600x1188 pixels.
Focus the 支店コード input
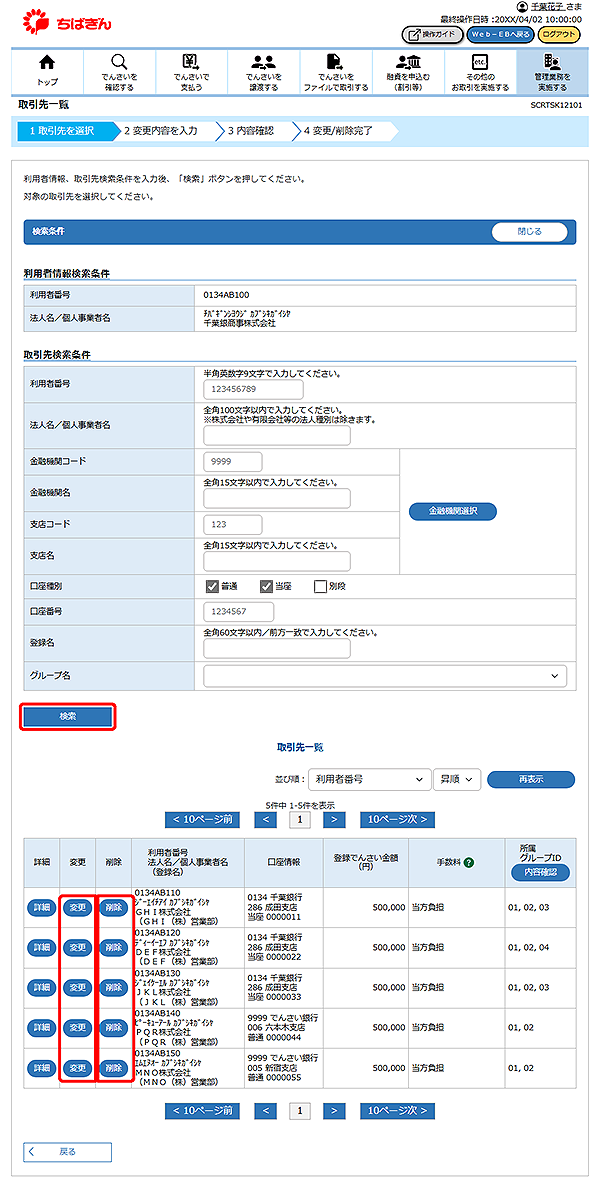(233, 524)
